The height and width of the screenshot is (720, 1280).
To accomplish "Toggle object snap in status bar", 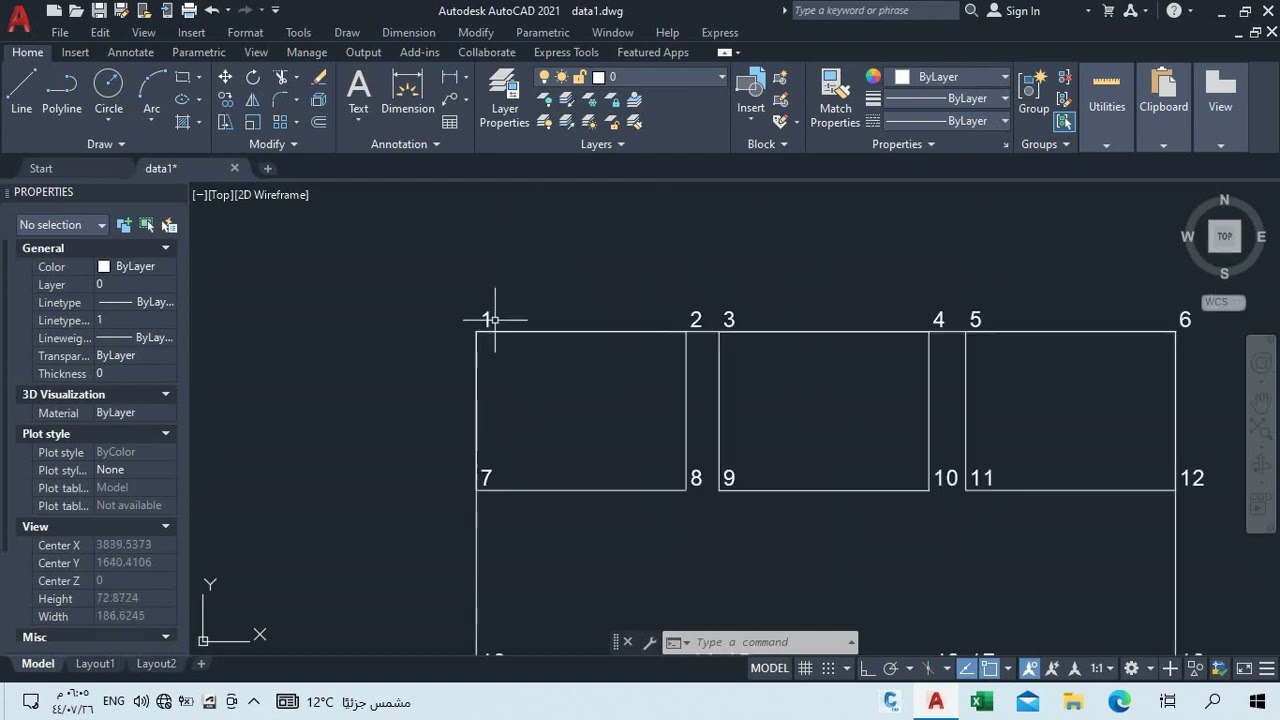I will click(x=990, y=668).
